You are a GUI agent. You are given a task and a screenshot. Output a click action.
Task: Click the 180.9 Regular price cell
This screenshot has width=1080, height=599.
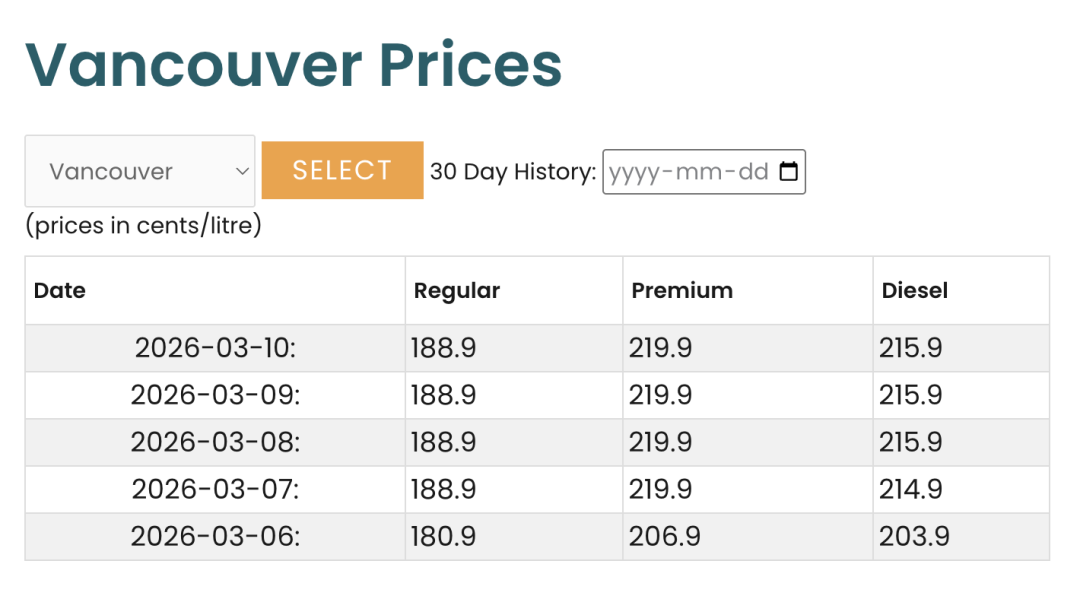coord(443,537)
